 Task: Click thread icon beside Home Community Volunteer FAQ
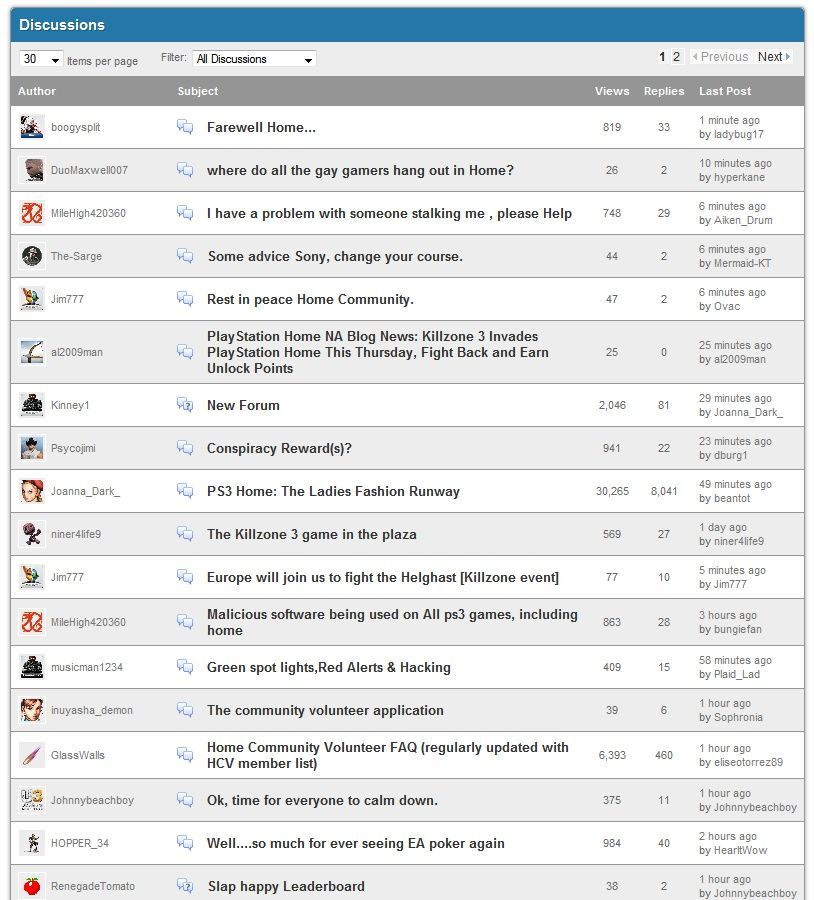click(x=185, y=755)
